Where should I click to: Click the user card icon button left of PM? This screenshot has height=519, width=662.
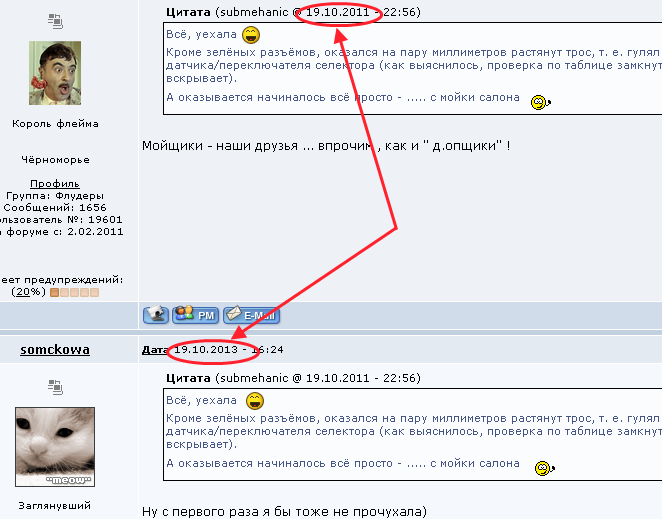(156, 315)
